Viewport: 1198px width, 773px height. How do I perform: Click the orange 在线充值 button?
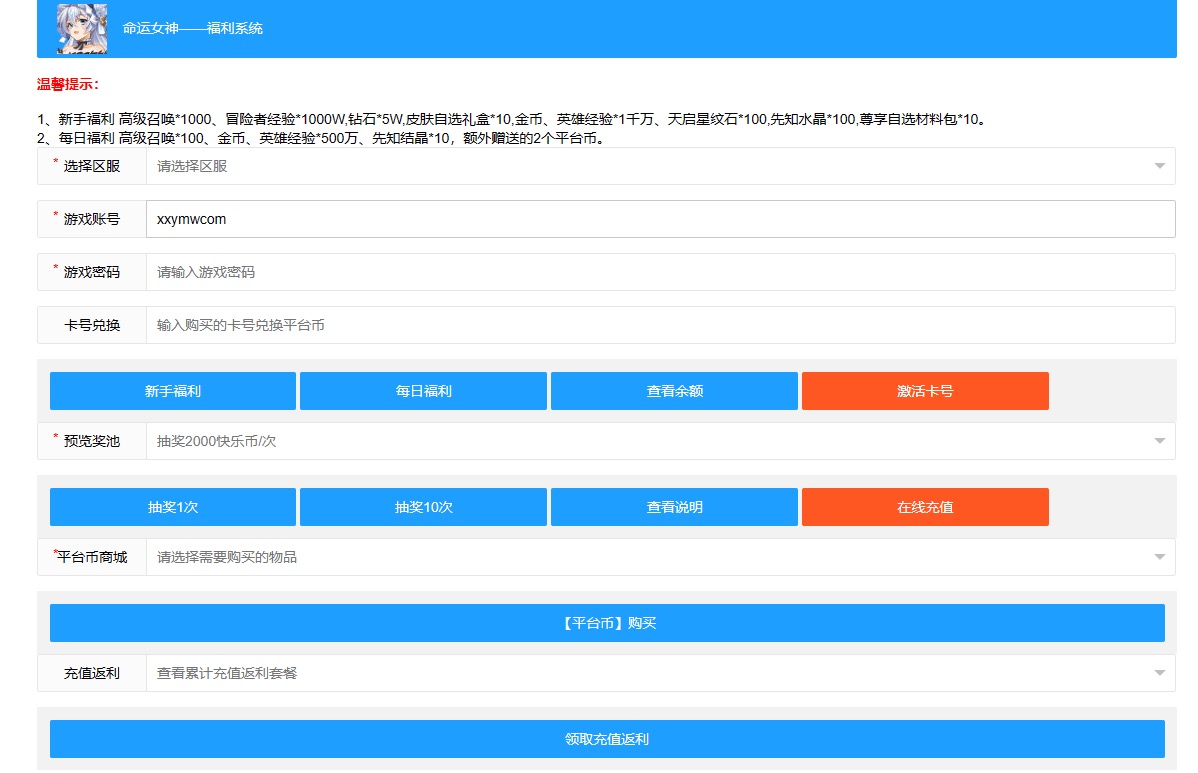[x=925, y=507]
